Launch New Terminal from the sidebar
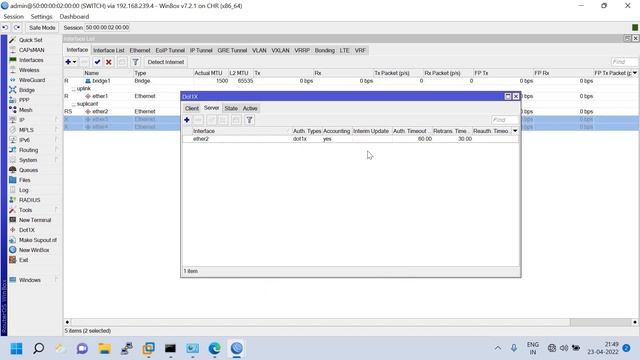Screen dimensions: 640x360 (x=35, y=220)
